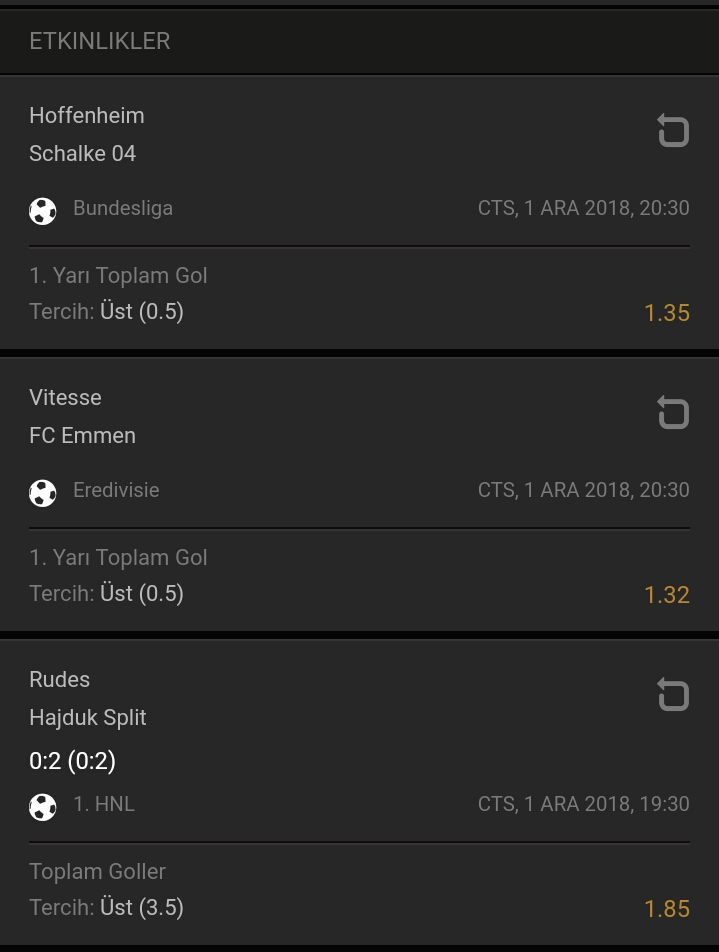
Task: Click the Toplam Goller market label
Action: [x=97, y=871]
